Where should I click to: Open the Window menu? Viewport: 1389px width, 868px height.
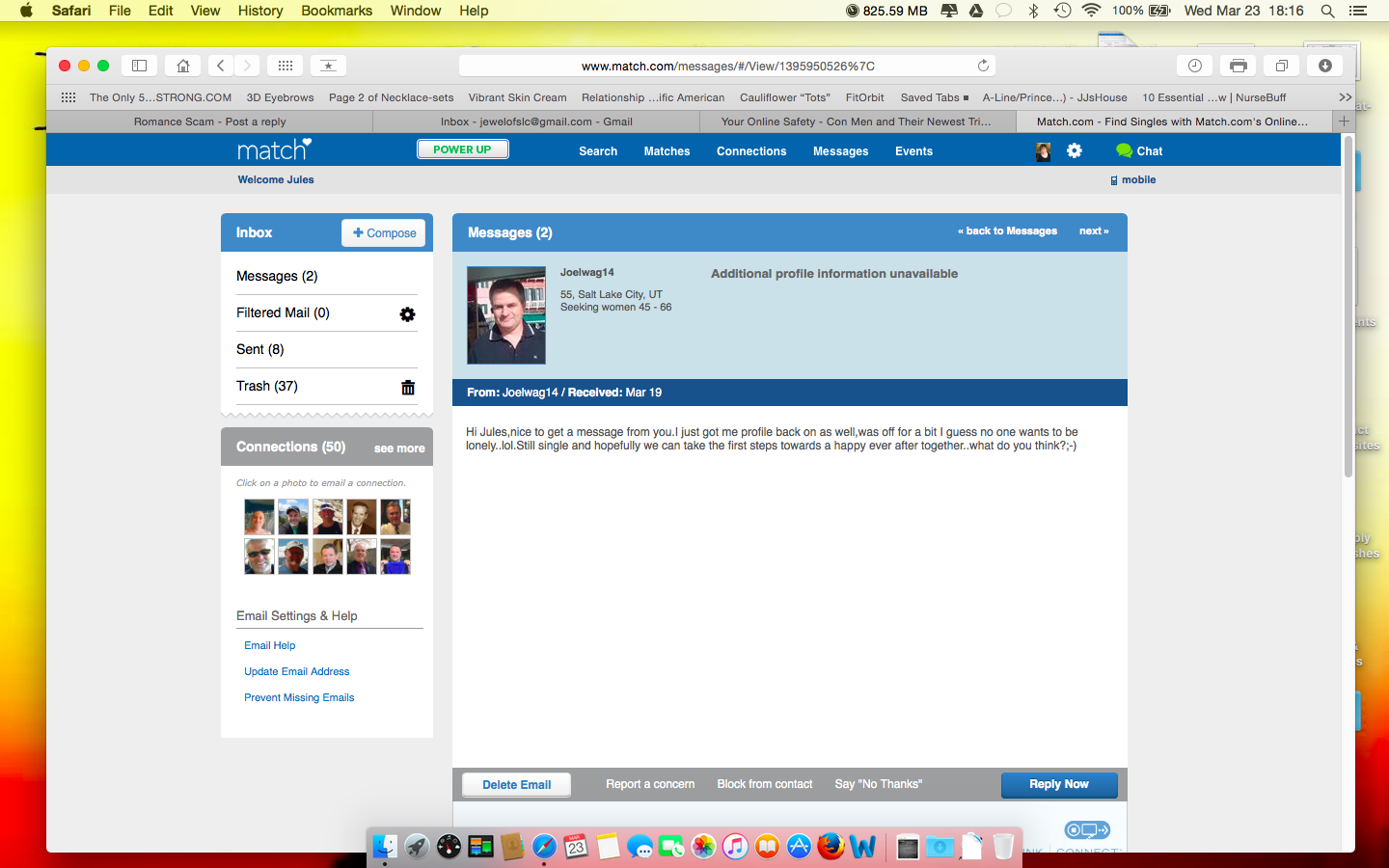pyautogui.click(x=416, y=11)
